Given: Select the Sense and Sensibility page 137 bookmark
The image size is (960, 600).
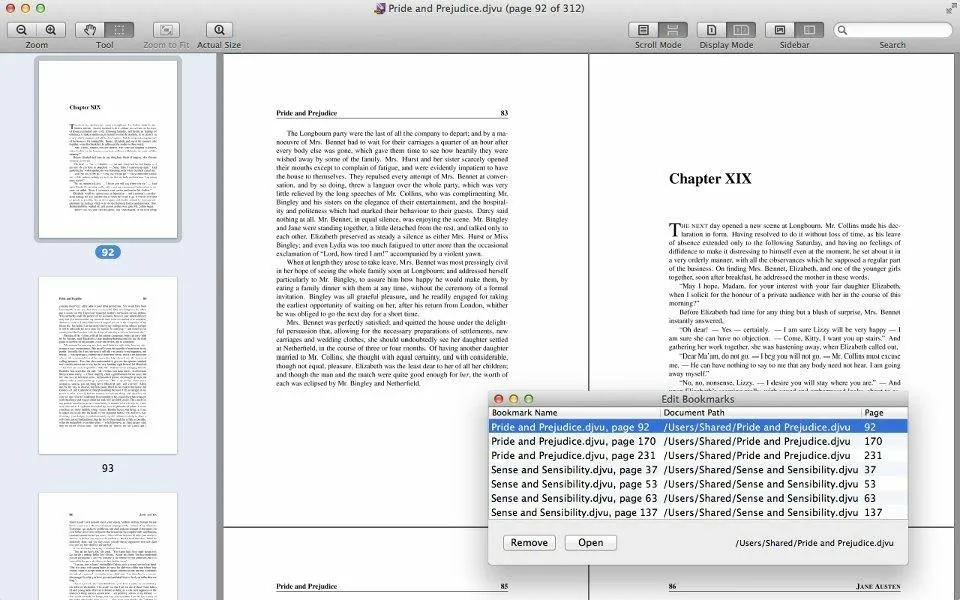Looking at the screenshot, I should tap(574, 512).
